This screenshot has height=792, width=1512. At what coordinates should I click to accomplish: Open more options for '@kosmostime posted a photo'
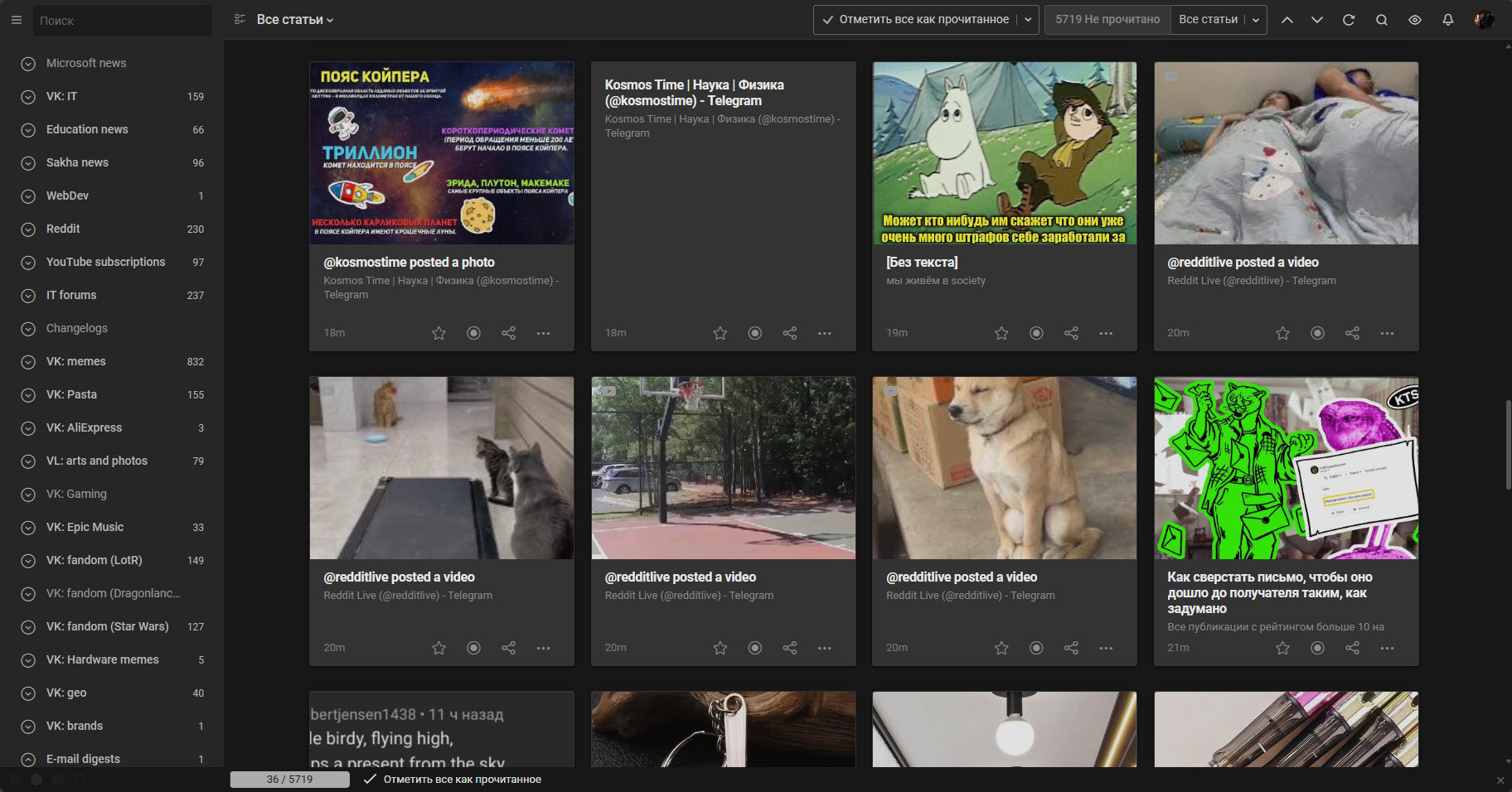[544, 333]
